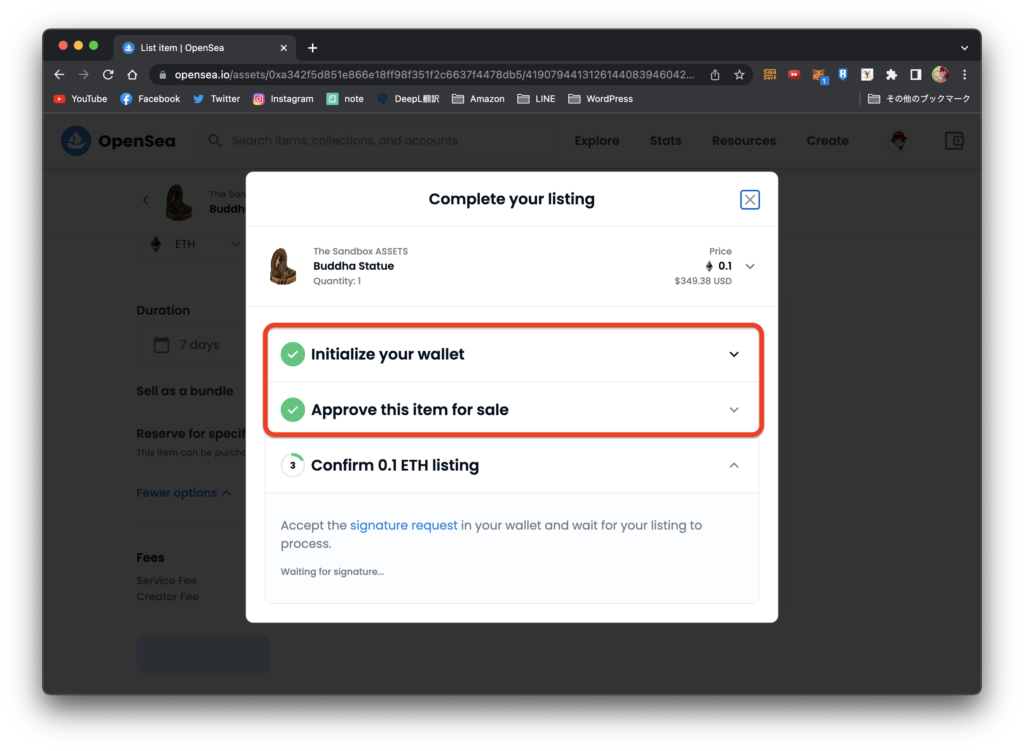The image size is (1024, 751).
Task: Open the Extensions puzzle menu
Action: (x=891, y=74)
